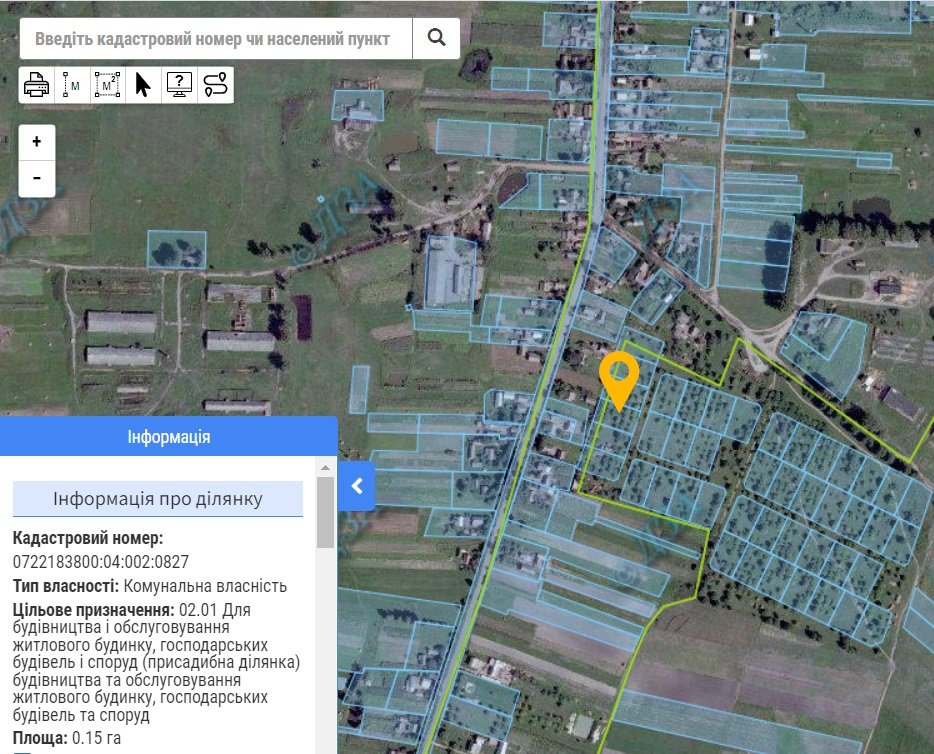The image size is (934, 754).
Task: Activate the arrow pointer selection tool
Action: click(143, 85)
